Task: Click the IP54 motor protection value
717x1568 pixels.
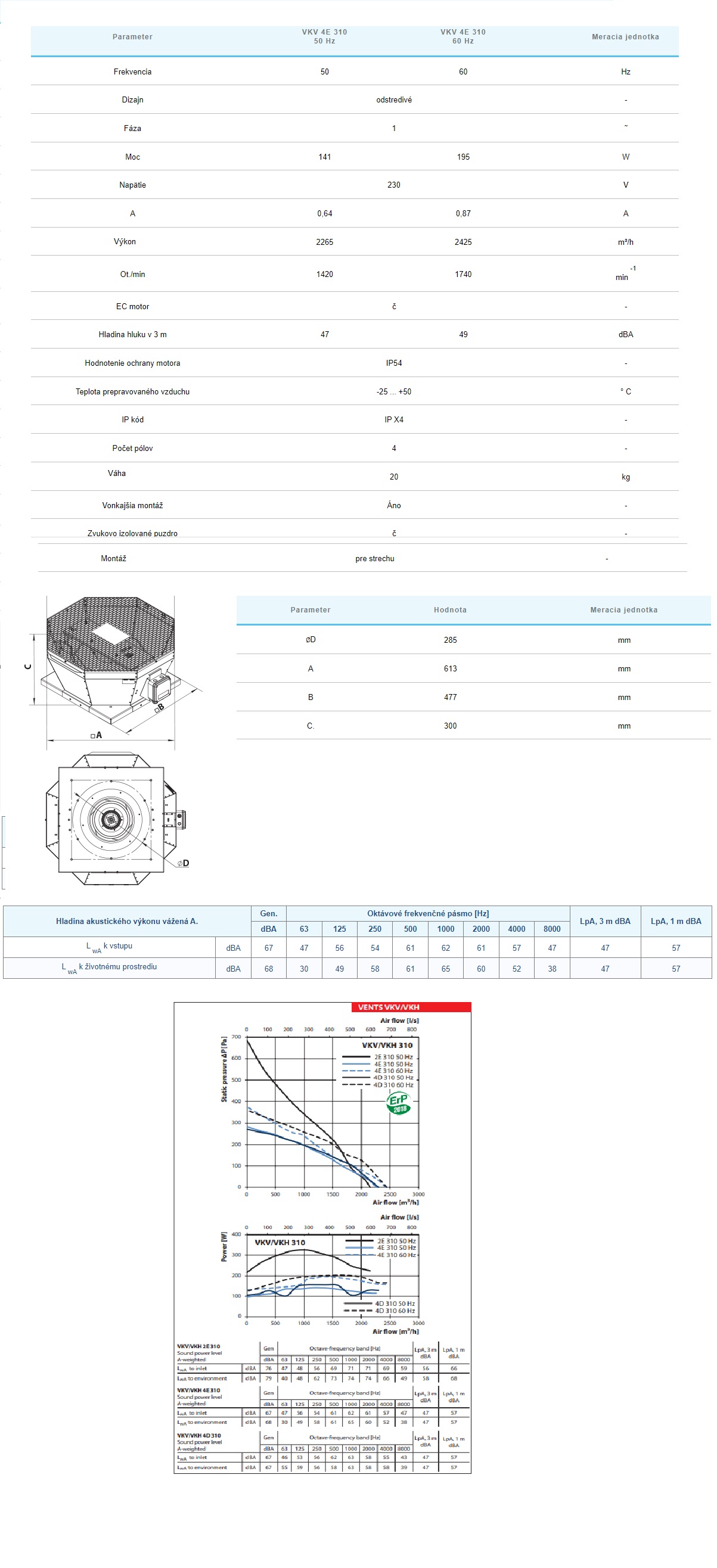Action: coord(393,363)
